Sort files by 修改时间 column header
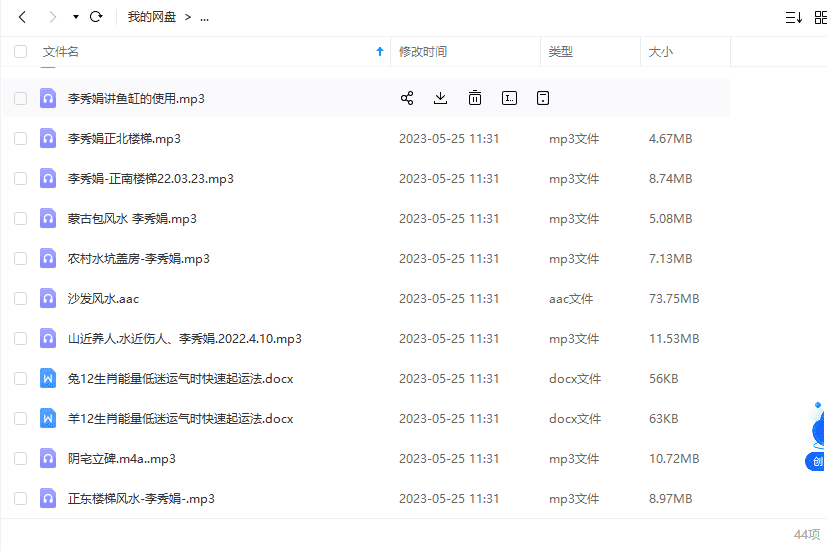This screenshot has width=827, height=551. [x=423, y=52]
